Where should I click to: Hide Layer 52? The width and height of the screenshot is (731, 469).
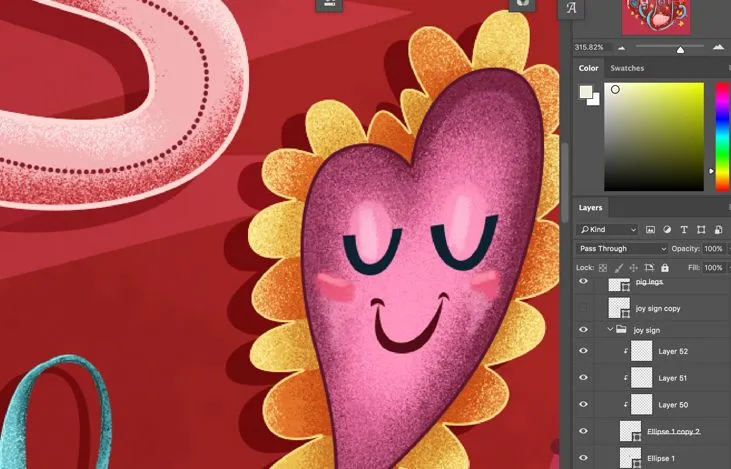click(583, 351)
